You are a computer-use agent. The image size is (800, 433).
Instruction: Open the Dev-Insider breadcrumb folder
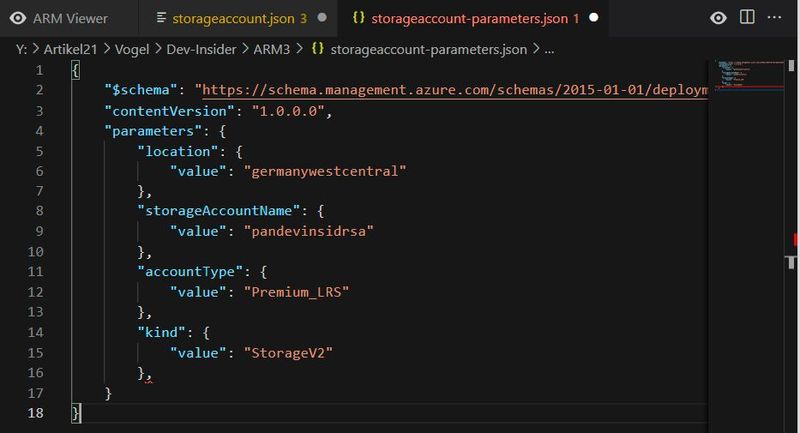coord(201,49)
